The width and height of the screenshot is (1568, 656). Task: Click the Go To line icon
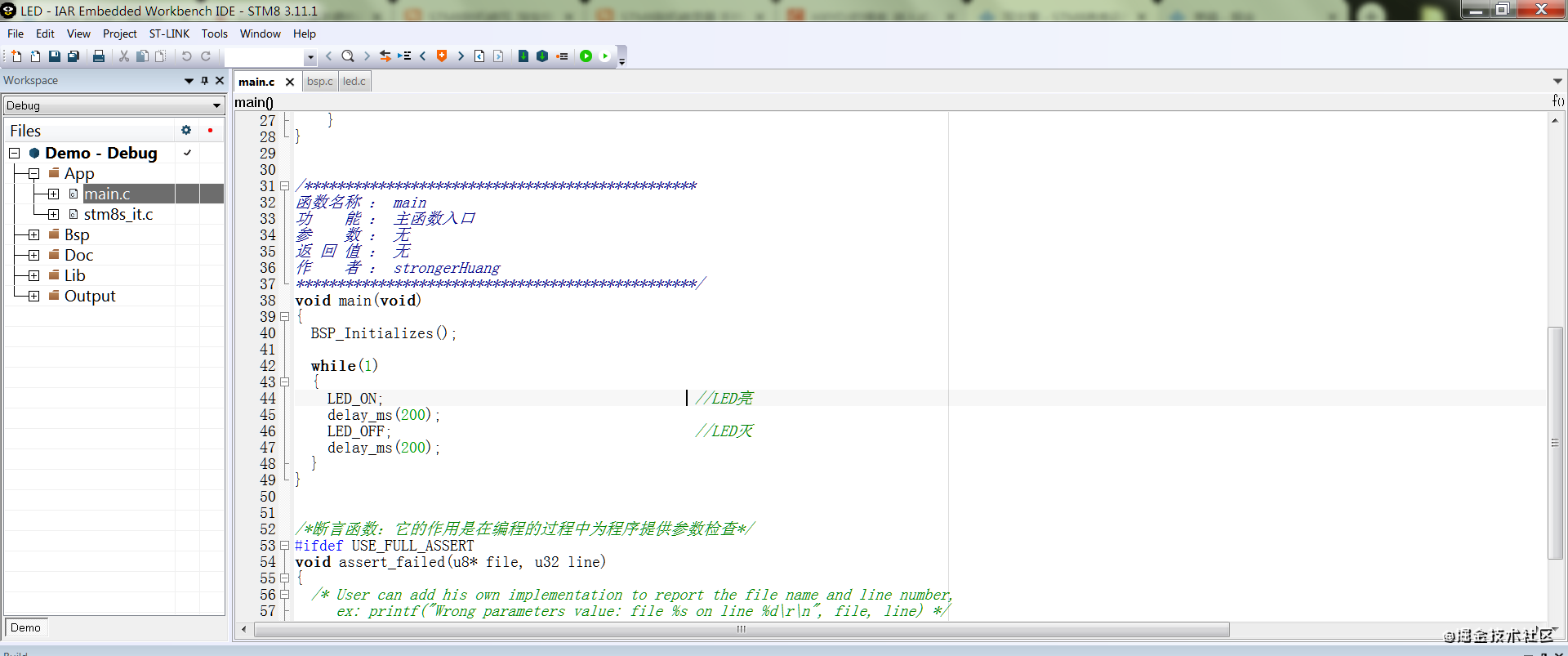pos(404,56)
